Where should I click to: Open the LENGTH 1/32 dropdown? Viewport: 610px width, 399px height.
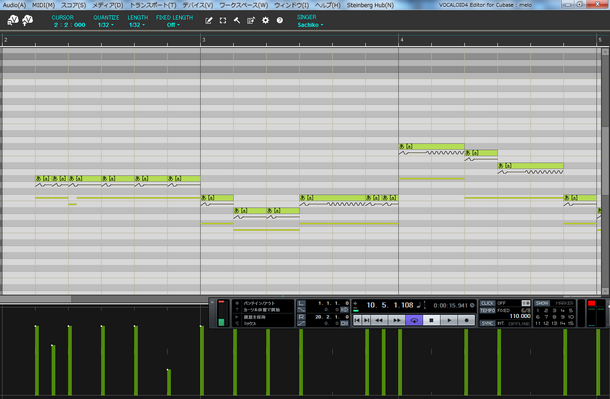coord(137,25)
